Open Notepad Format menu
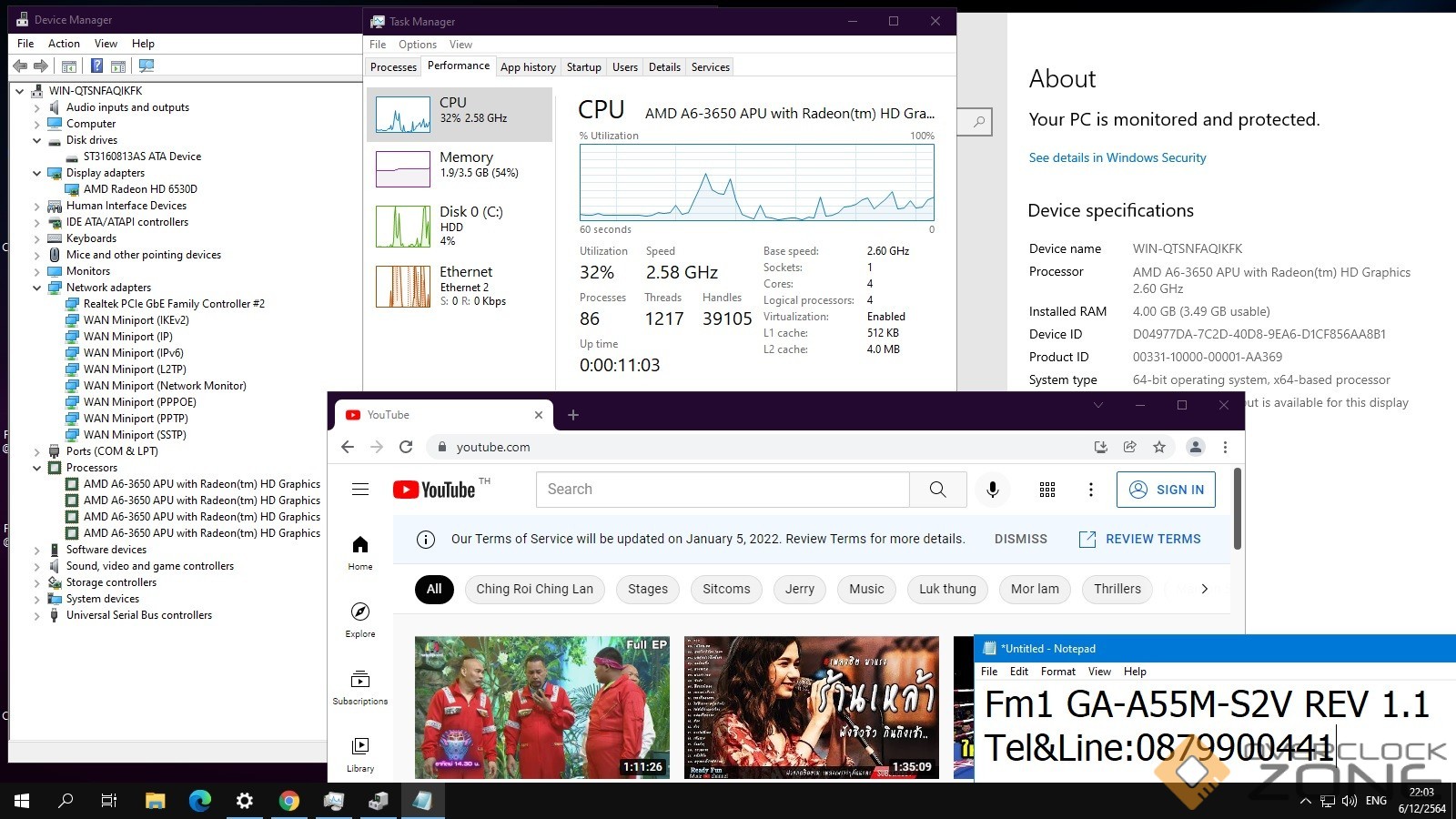Image resolution: width=1456 pixels, height=819 pixels. click(1057, 672)
